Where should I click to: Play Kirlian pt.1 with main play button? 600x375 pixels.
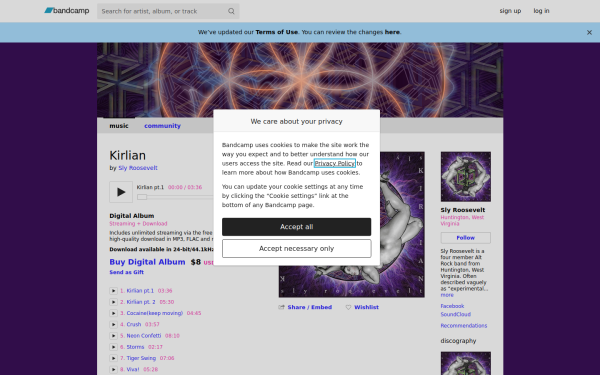tap(121, 192)
